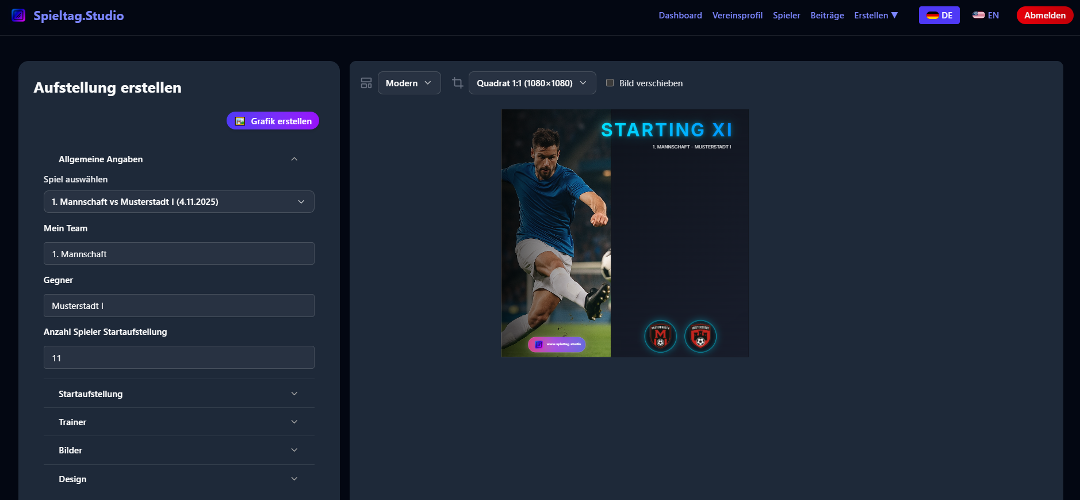Viewport: 1080px width, 500px height.
Task: Go to the Vereinsprofil page
Action: pos(736,15)
